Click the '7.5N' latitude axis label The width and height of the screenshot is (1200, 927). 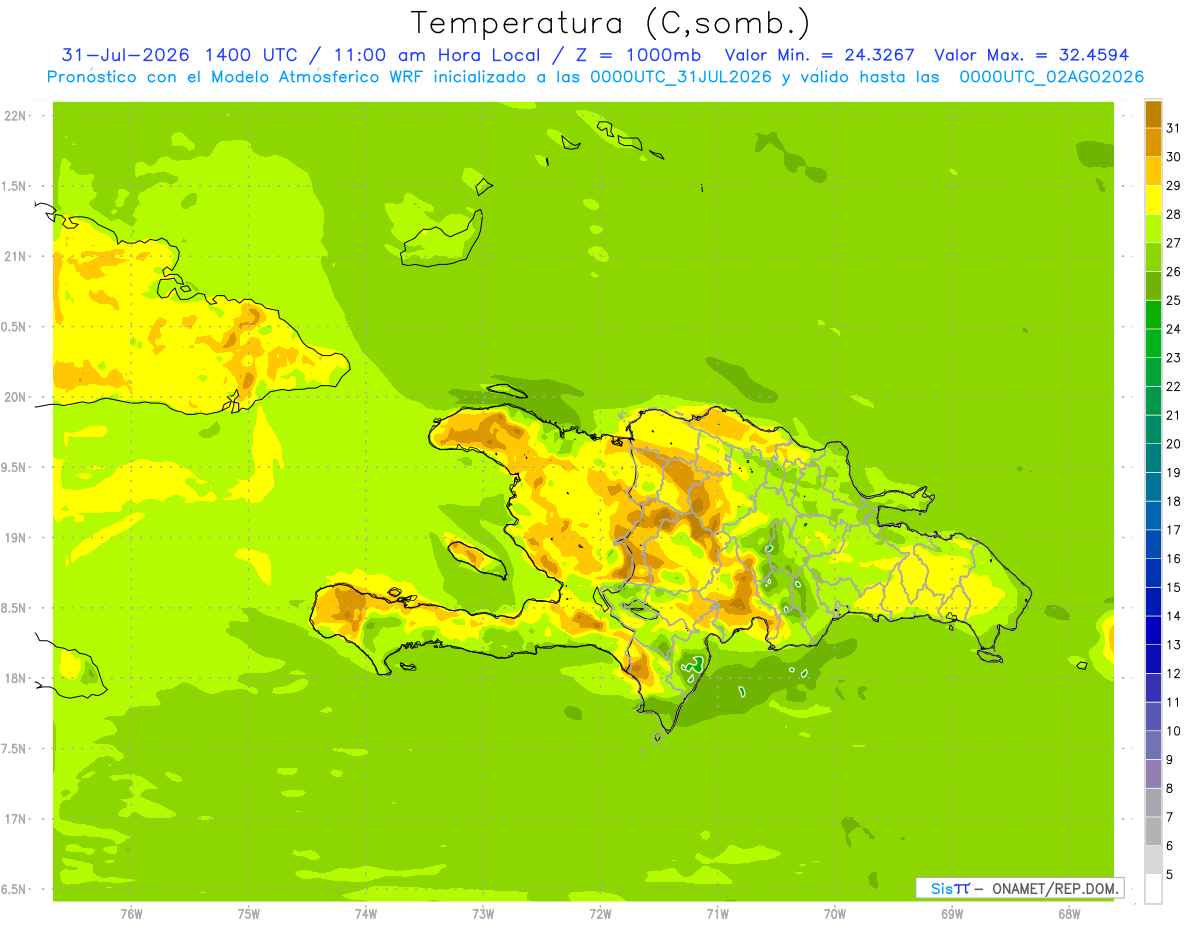[15, 749]
